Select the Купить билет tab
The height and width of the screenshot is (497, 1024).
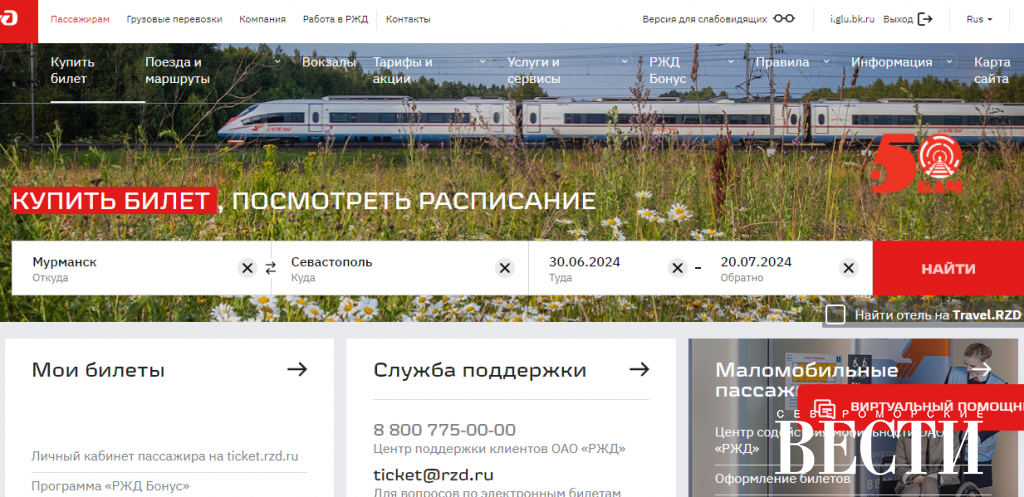[72, 71]
